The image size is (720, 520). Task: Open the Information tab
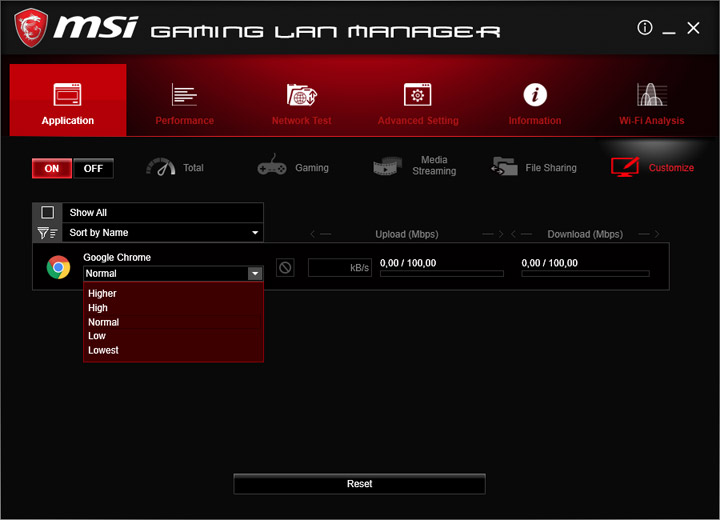tap(535, 100)
